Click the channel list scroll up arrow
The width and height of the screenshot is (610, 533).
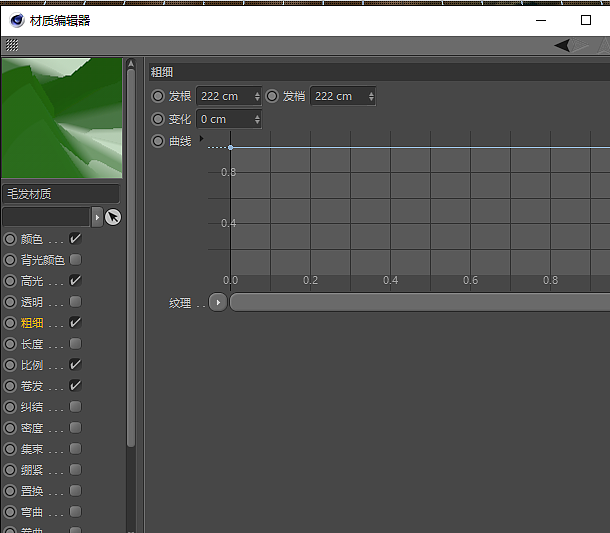[131, 63]
